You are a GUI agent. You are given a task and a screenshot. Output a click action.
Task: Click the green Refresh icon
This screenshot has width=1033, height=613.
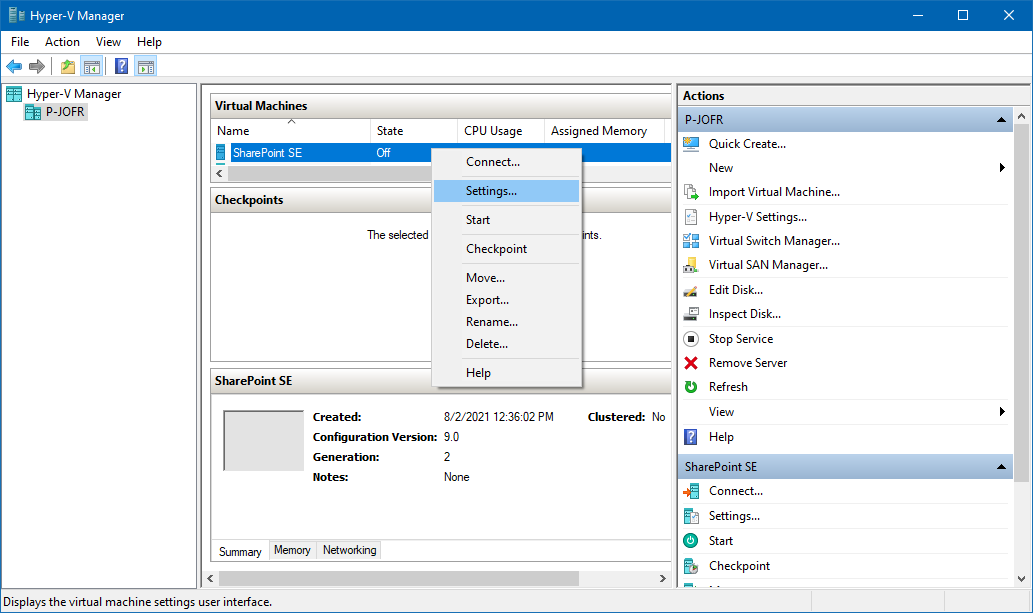(690, 387)
